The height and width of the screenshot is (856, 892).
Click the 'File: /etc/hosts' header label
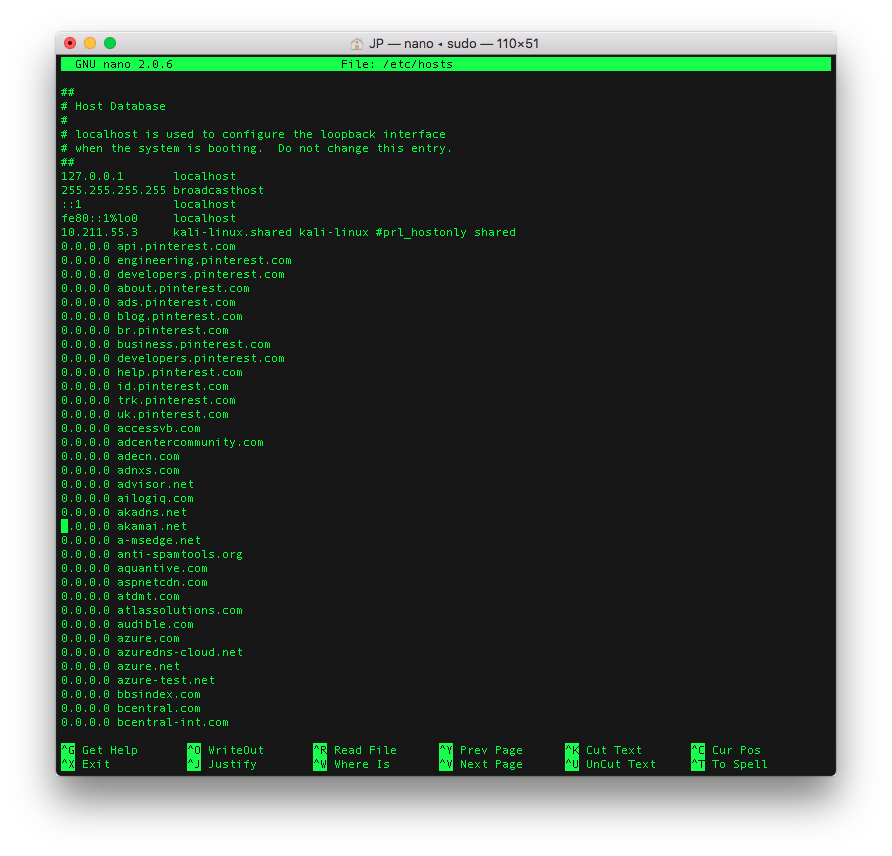397,64
